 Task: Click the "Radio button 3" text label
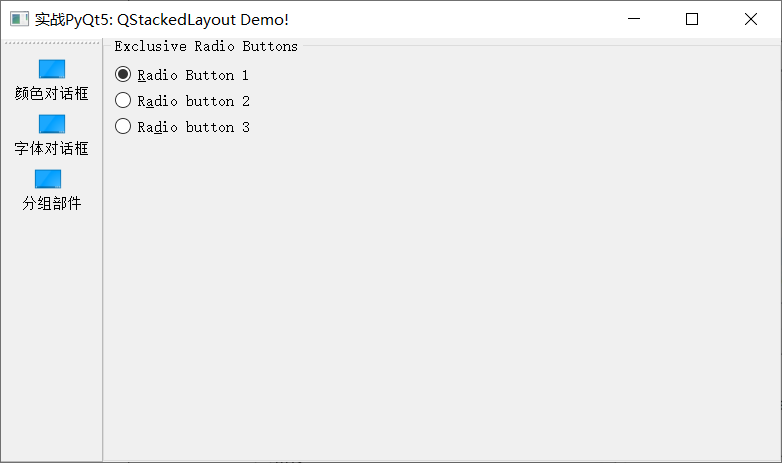coord(194,127)
